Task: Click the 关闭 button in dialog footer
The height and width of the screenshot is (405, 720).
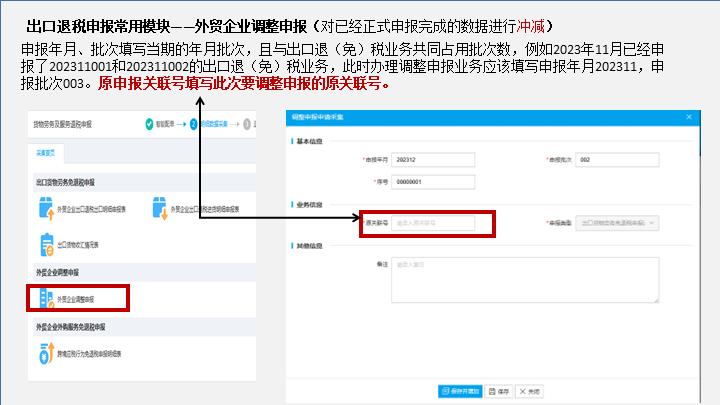Action: 529,391
